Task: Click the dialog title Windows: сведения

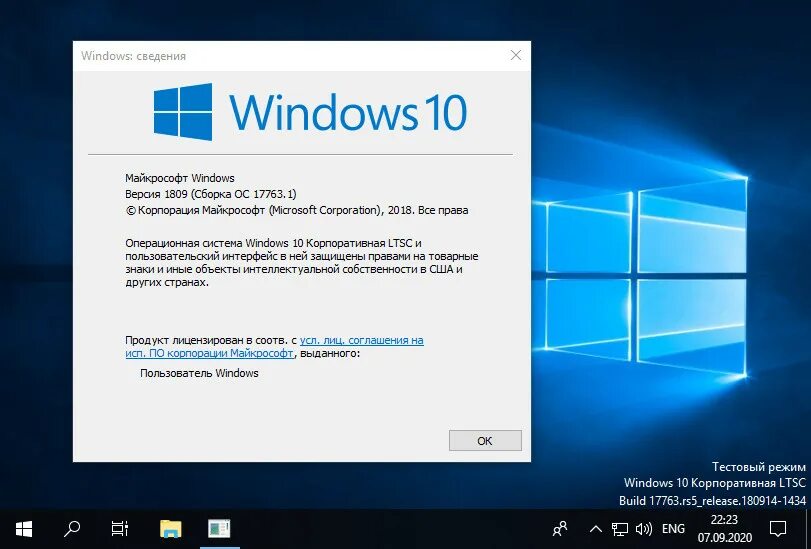Action: (133, 56)
